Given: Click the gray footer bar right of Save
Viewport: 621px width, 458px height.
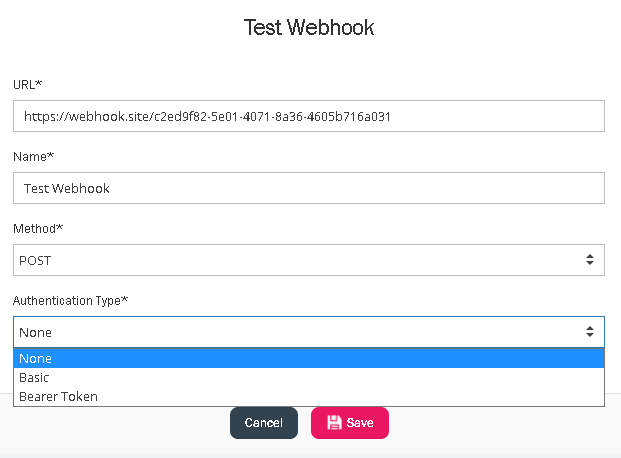Looking at the screenshot, I should pyautogui.click(x=500, y=430).
